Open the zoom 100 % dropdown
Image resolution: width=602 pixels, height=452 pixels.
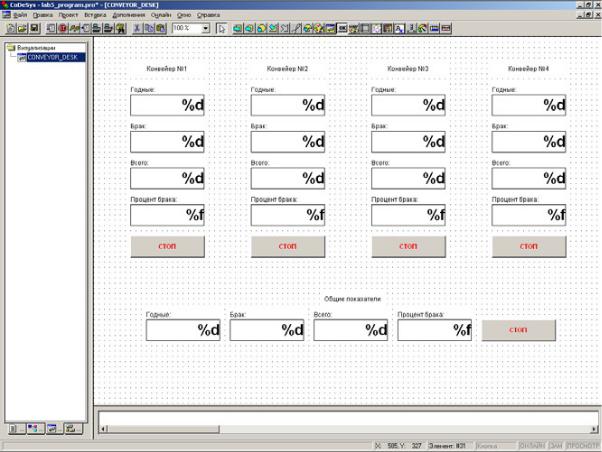tap(206, 28)
